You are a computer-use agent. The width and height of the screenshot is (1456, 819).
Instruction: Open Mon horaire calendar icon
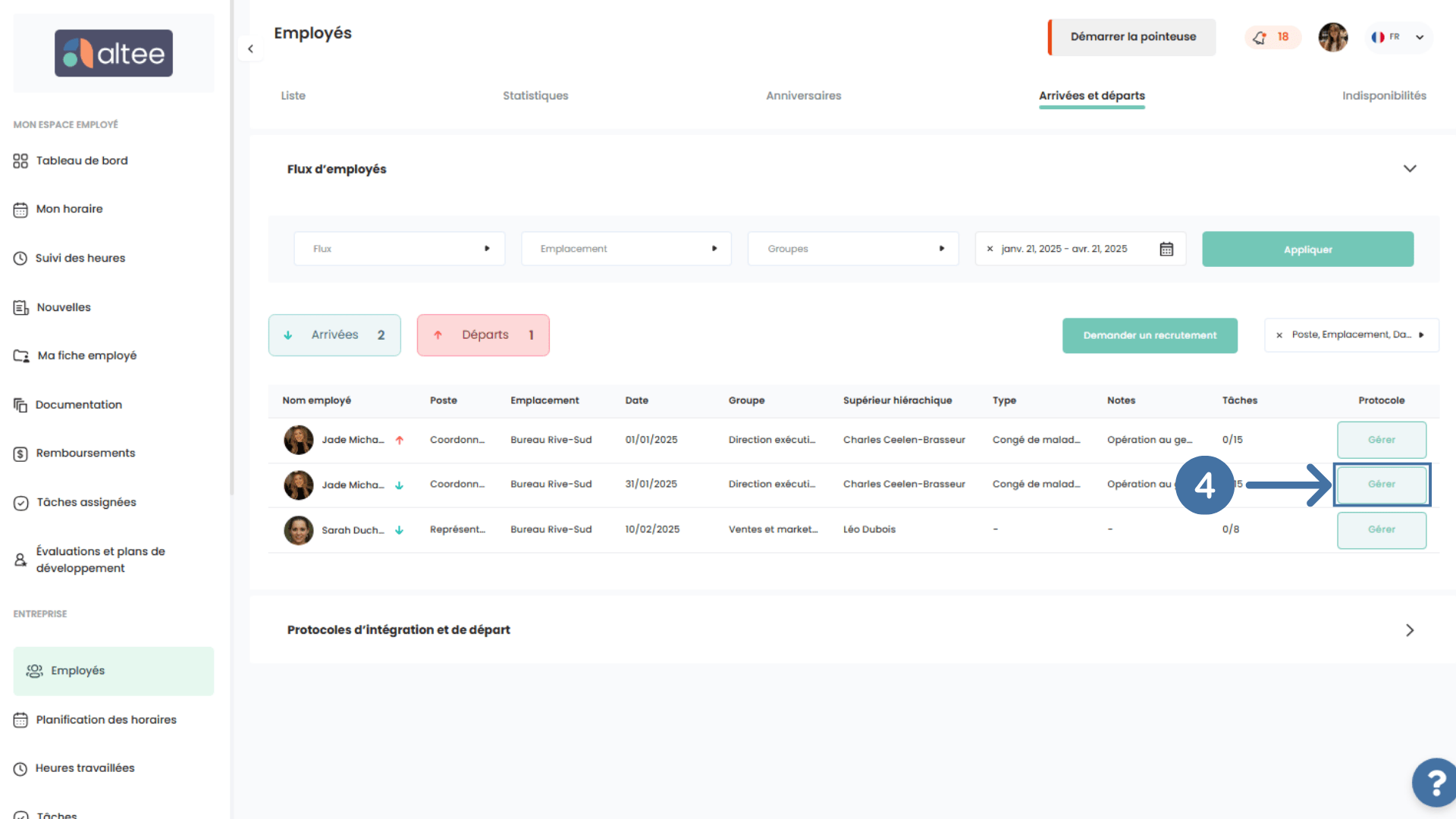20,209
